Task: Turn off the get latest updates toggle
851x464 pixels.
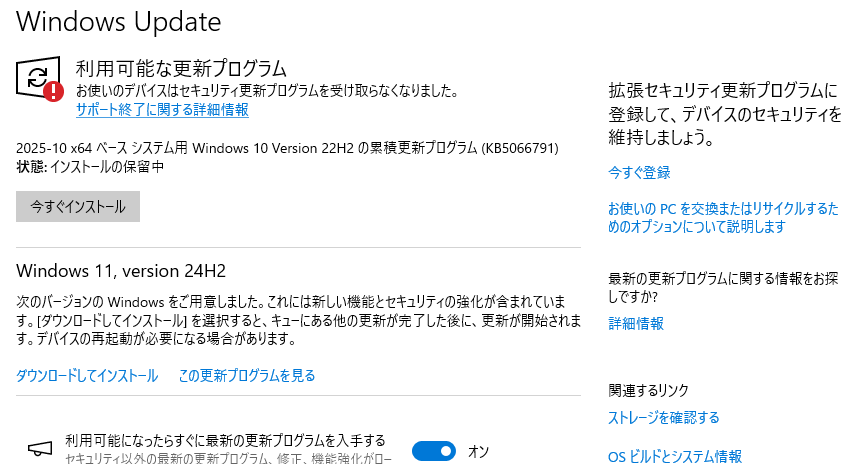Action: pyautogui.click(x=433, y=451)
